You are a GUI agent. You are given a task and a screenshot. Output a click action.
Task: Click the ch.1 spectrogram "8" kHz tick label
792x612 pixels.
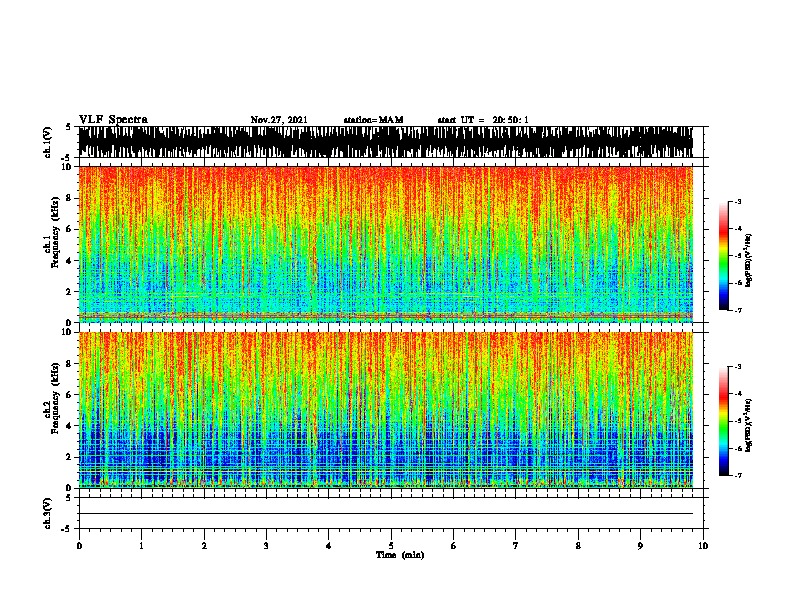pyautogui.click(x=69, y=198)
